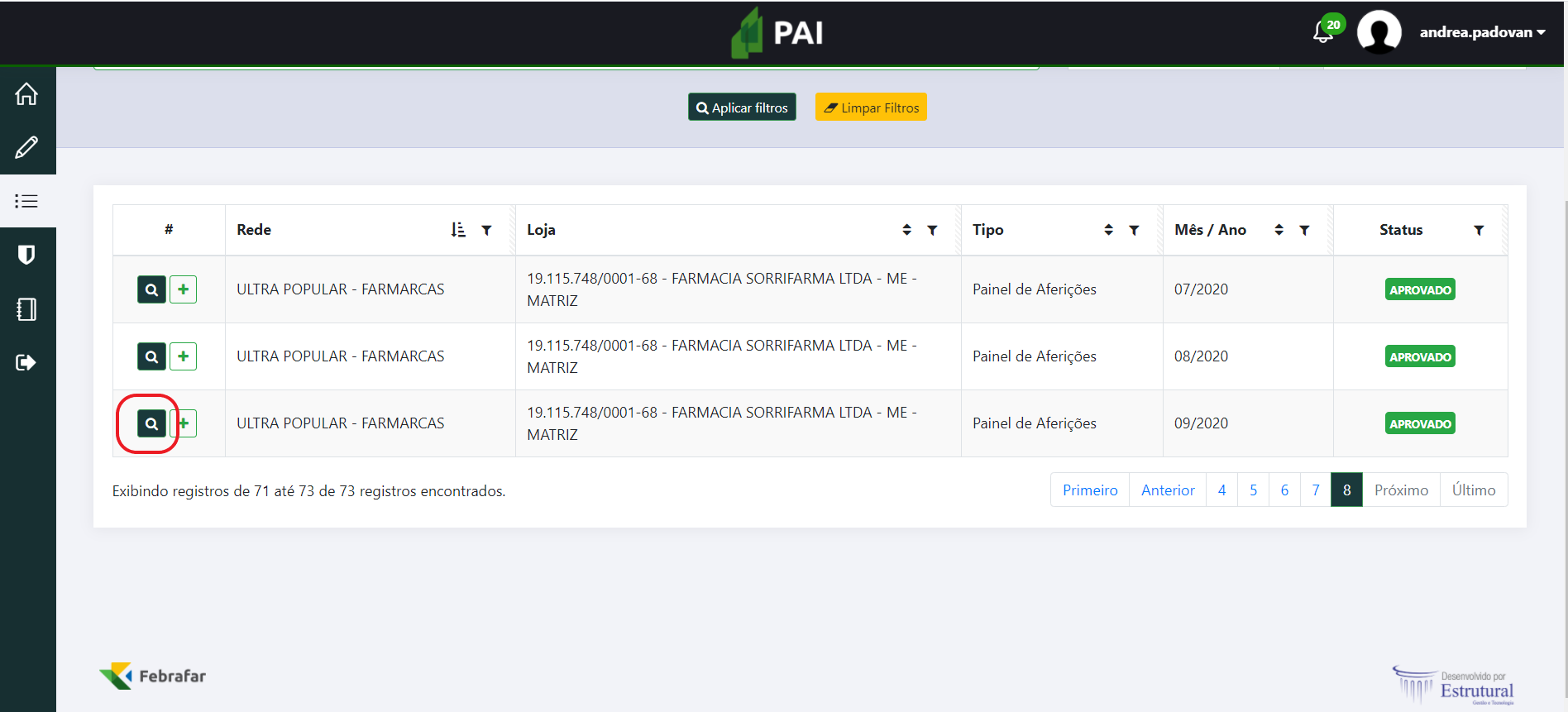Image resolution: width=1568 pixels, height=712 pixels.
Task: Click the plus icon on 07/2020 row
Action: click(x=184, y=289)
